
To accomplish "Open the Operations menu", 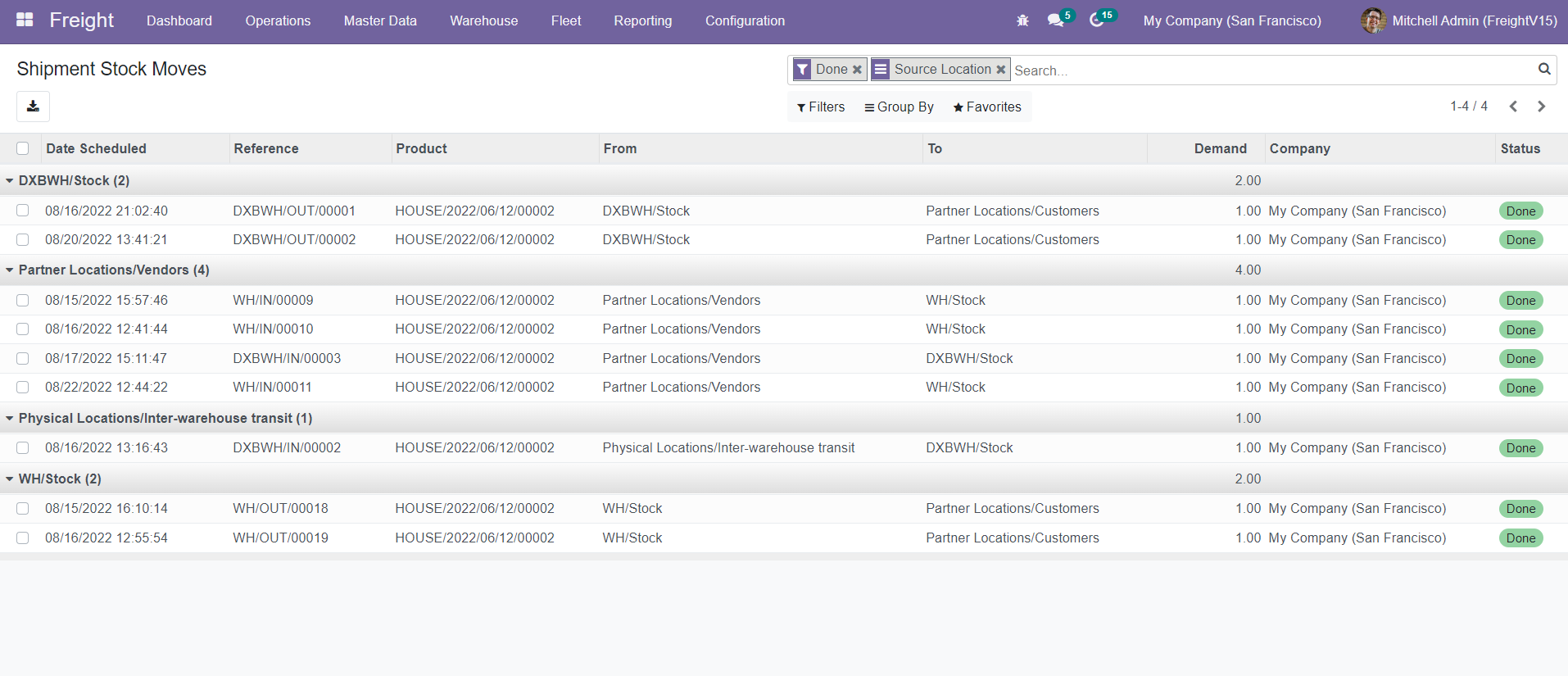I will click(278, 20).
